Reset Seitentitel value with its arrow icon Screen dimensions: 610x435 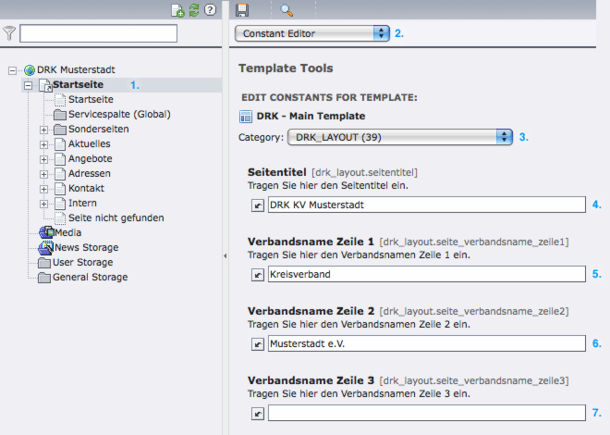pos(258,205)
